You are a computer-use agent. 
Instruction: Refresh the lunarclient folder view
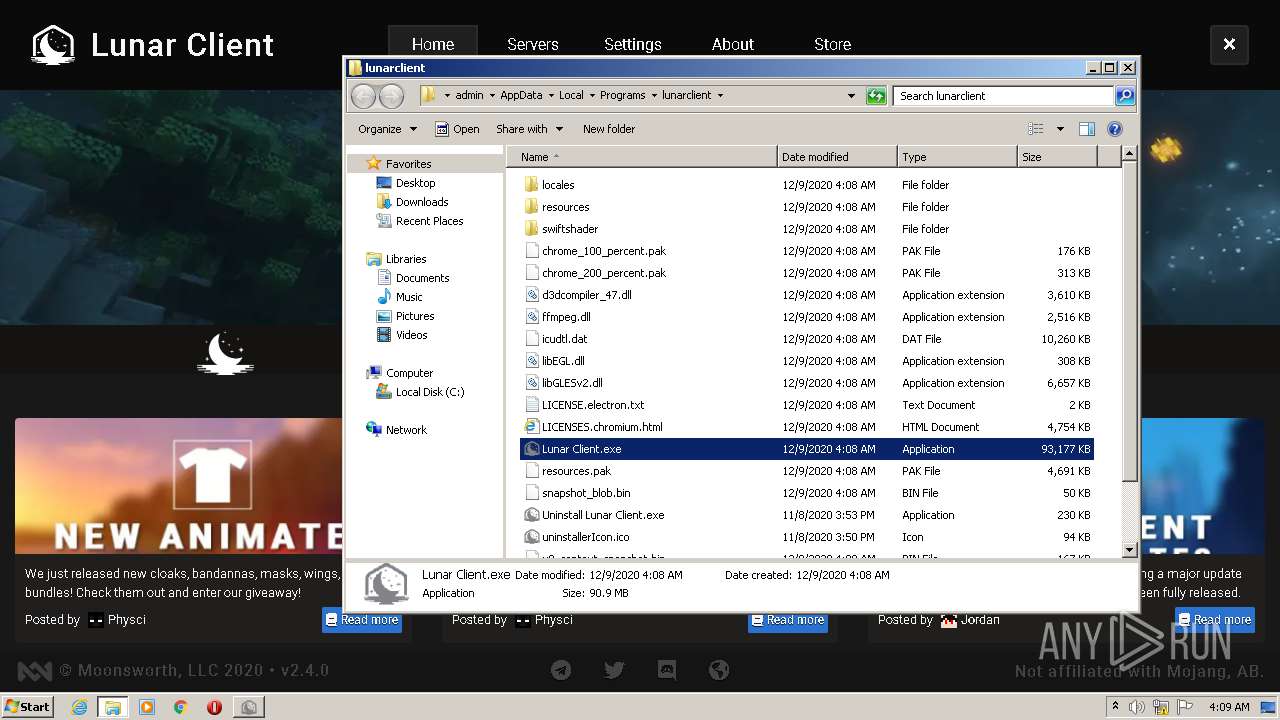tap(876, 96)
